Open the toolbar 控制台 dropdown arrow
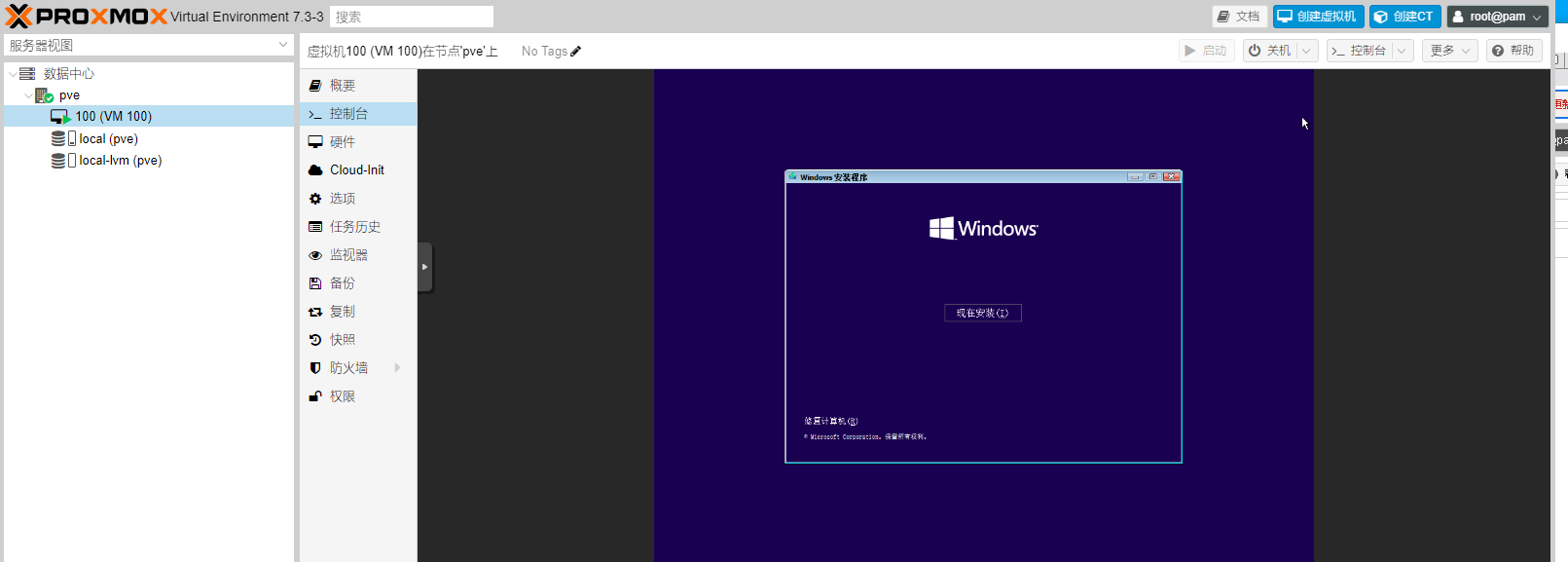Viewport: 1568px width, 562px height. point(1402,51)
